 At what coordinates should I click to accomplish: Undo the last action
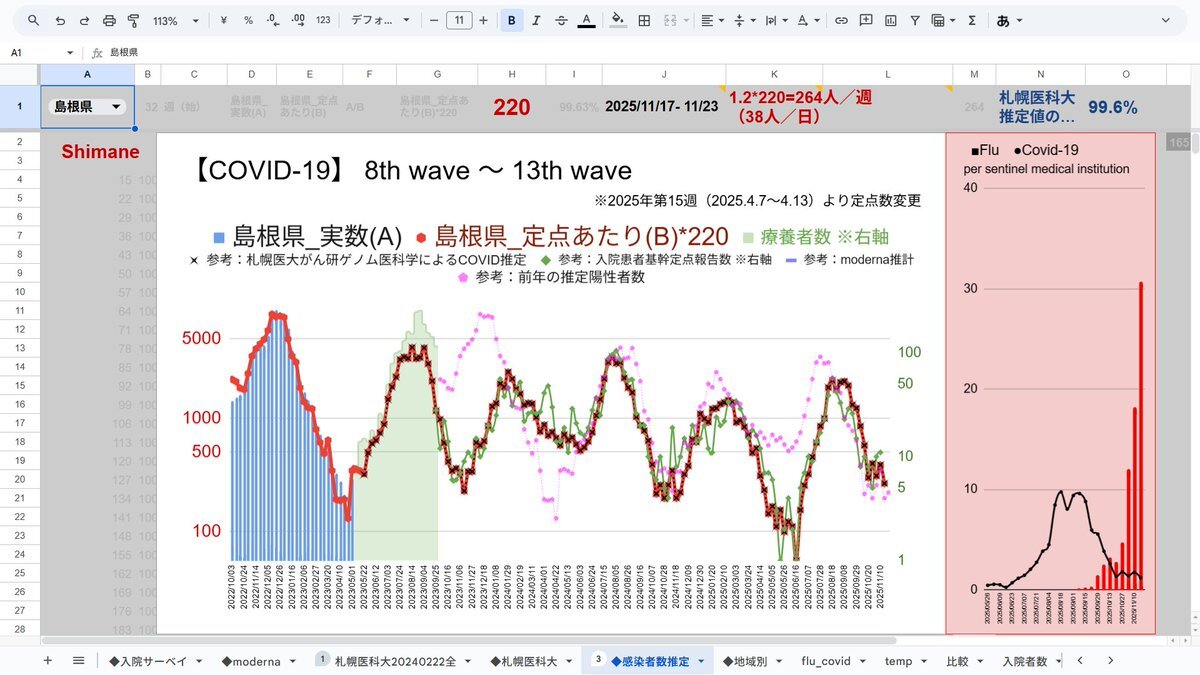60,20
